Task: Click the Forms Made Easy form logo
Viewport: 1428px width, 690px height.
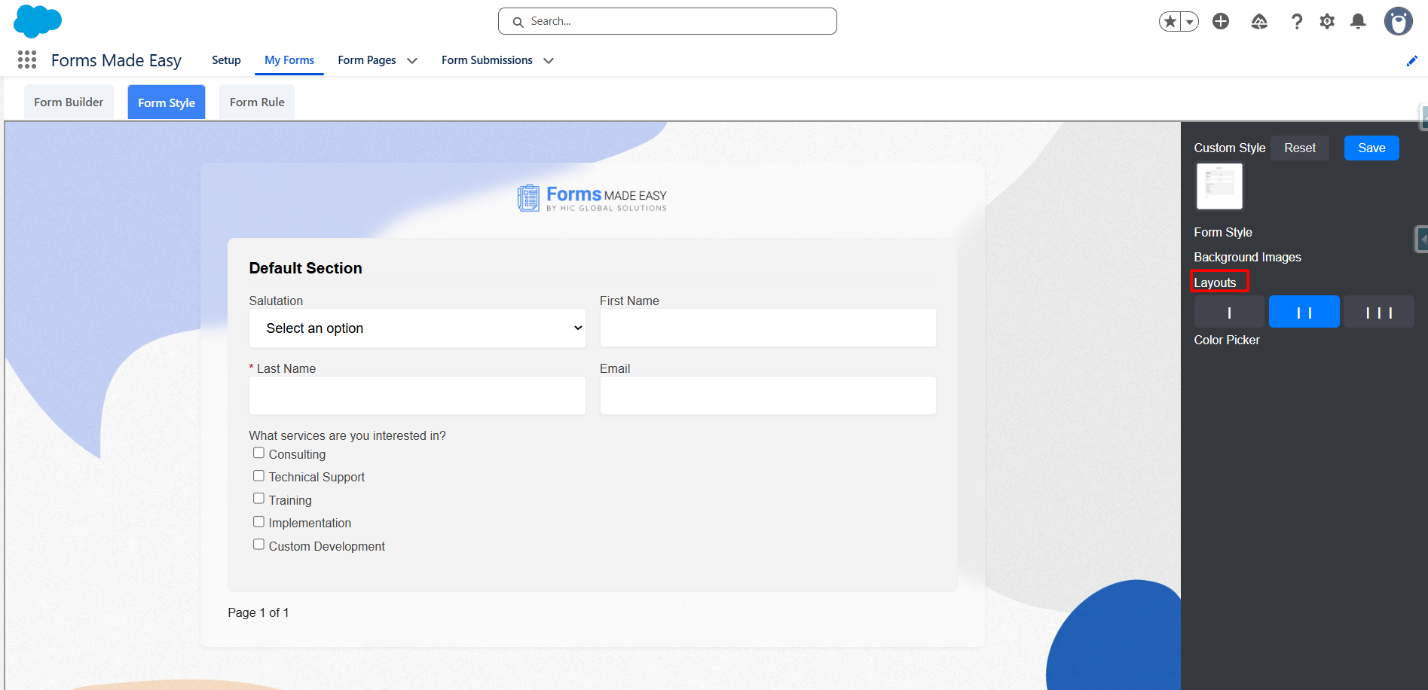Action: point(592,198)
